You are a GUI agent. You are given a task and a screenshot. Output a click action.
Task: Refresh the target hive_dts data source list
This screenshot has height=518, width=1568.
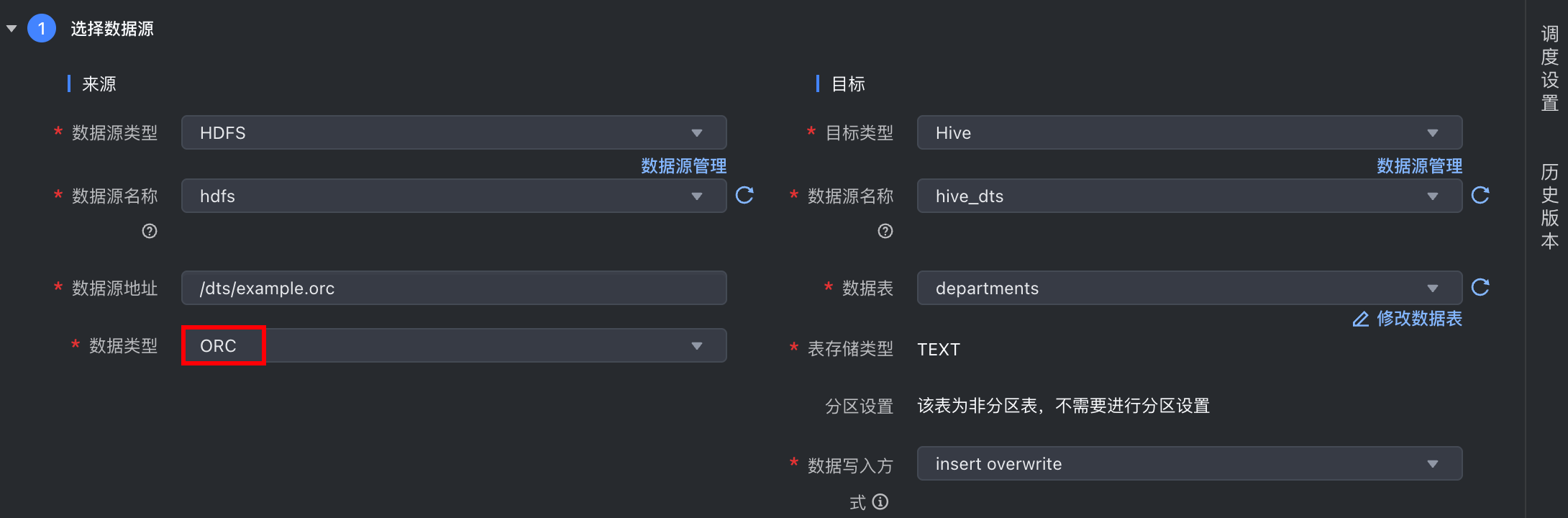[x=1480, y=195]
